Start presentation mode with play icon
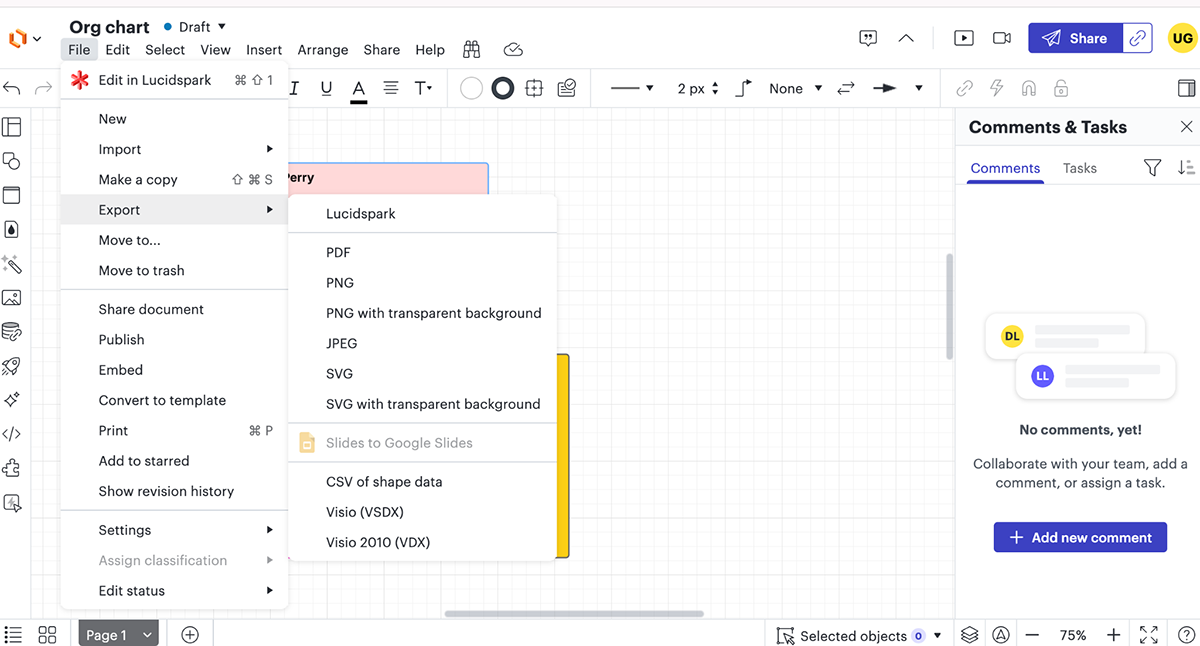 963,38
